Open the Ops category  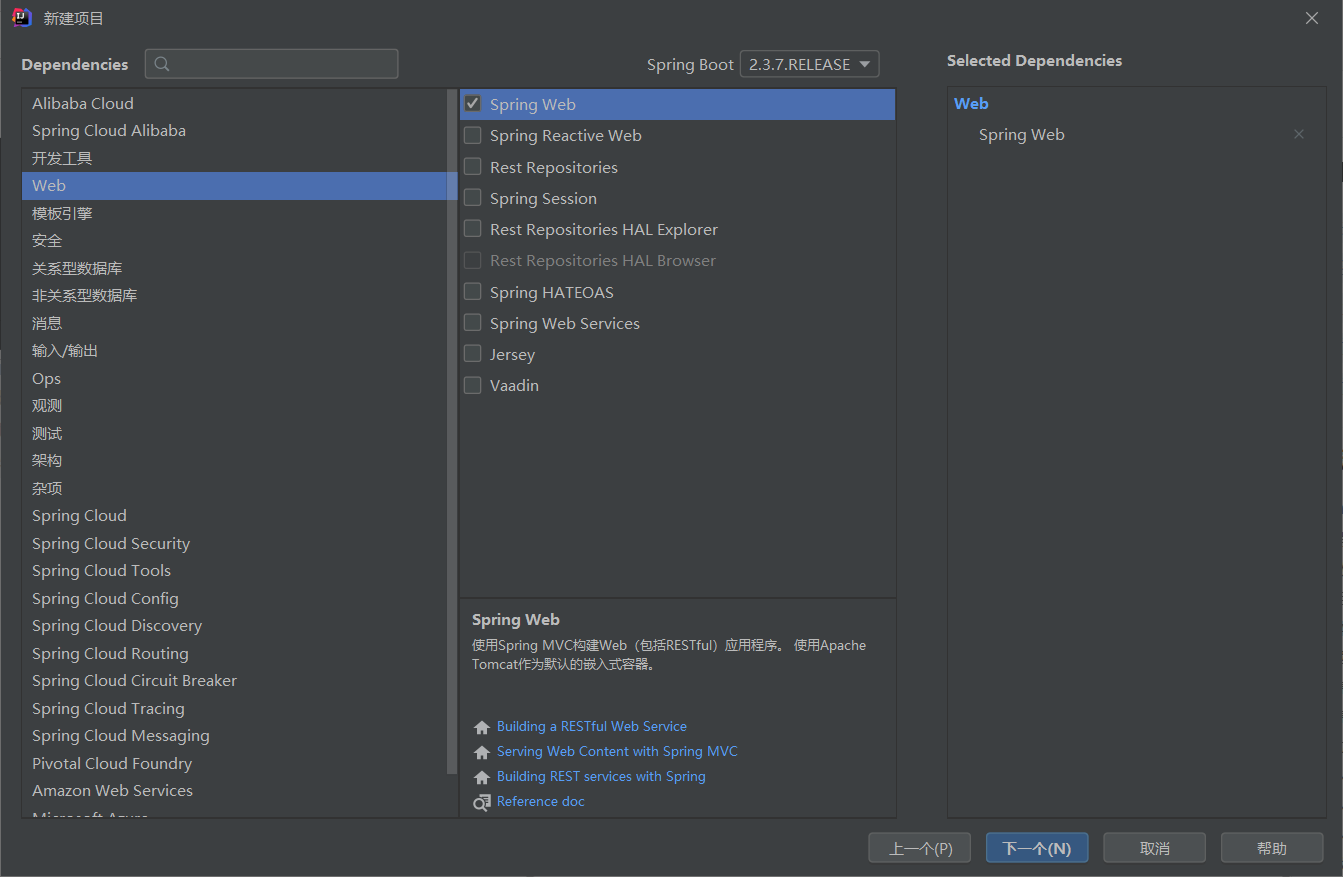point(234,378)
